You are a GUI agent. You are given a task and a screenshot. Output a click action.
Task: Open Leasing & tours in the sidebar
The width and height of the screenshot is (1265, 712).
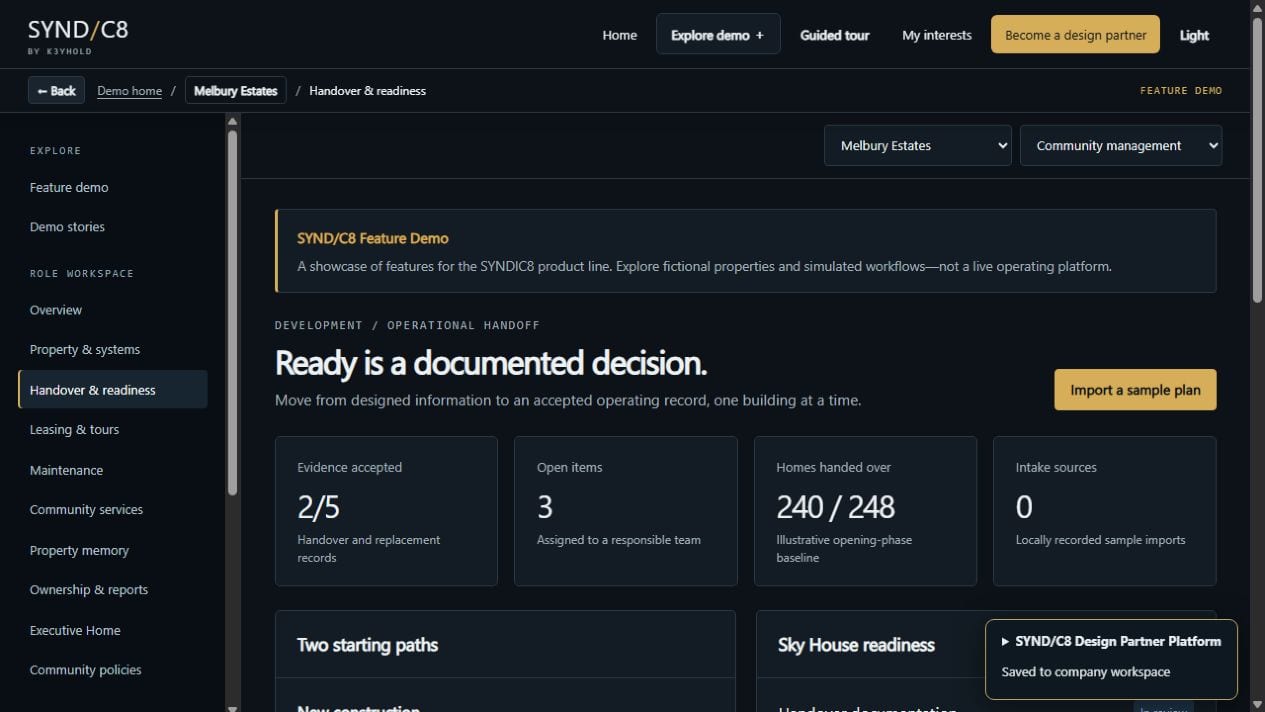point(74,429)
